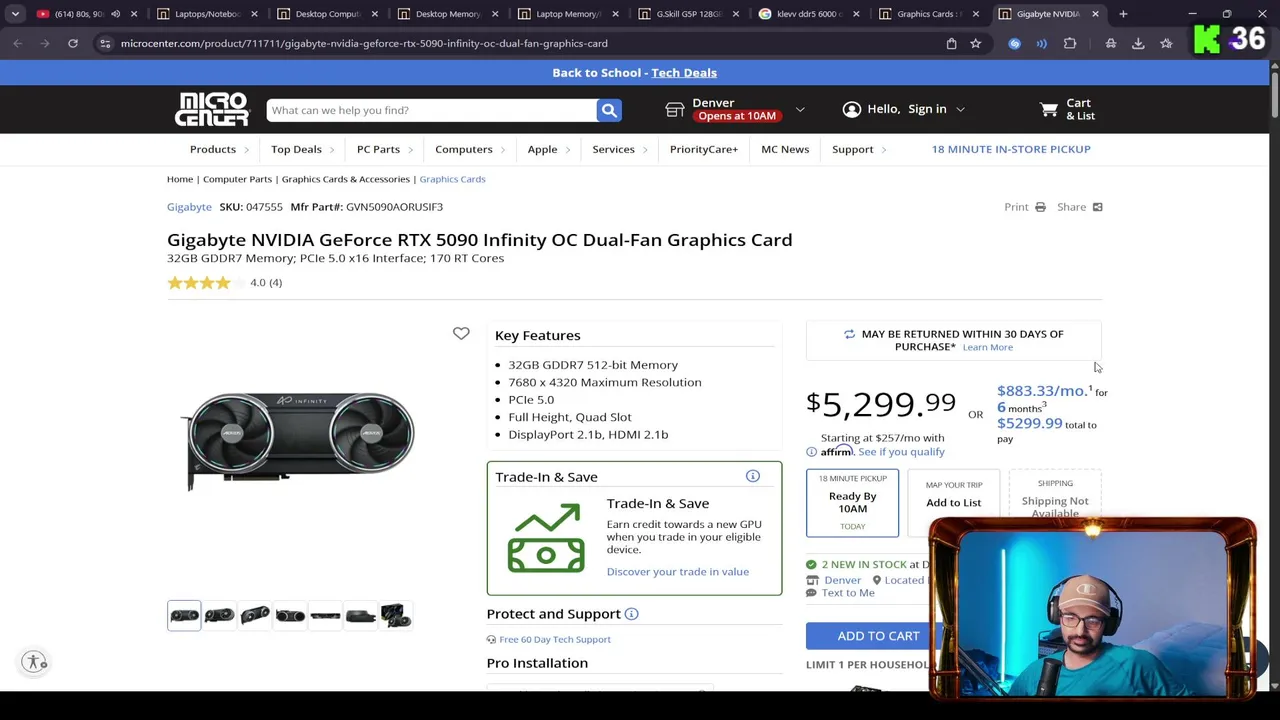This screenshot has height=720, width=1280.
Task: Reload the Micro Center page
Action: 73,43
